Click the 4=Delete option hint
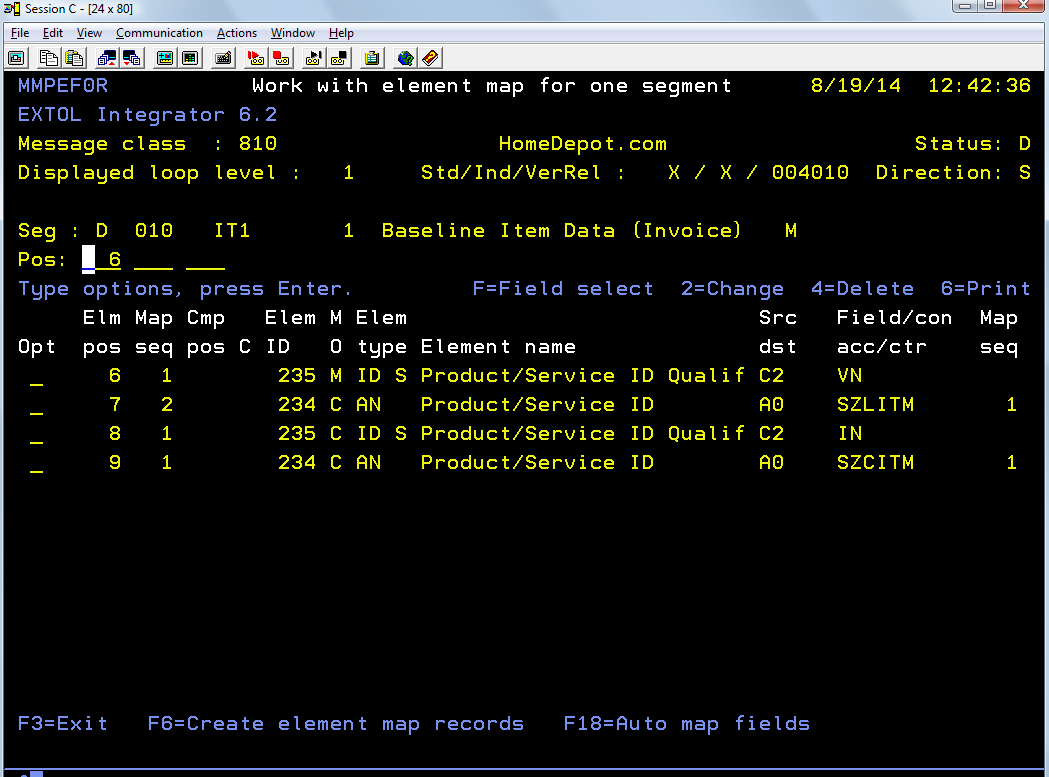The height and width of the screenshot is (777, 1049). [862, 288]
